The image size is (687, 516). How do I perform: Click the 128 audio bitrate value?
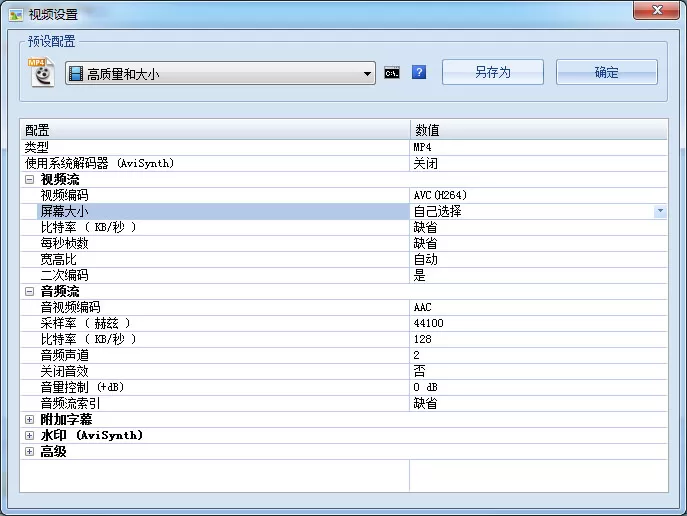point(422,339)
